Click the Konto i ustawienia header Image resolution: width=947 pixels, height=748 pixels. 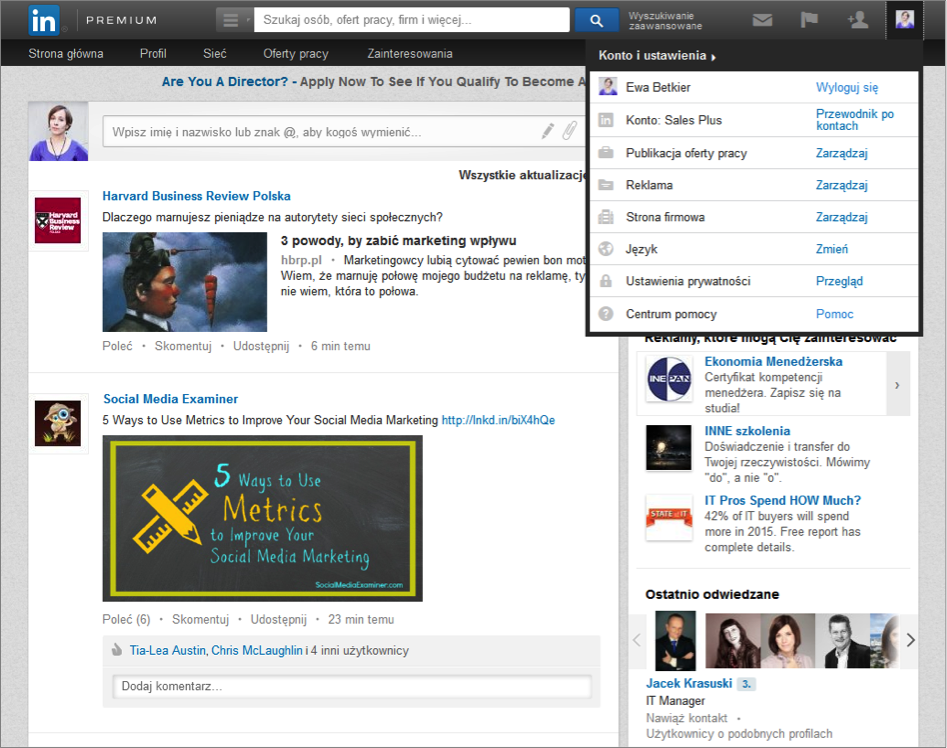[x=657, y=56]
